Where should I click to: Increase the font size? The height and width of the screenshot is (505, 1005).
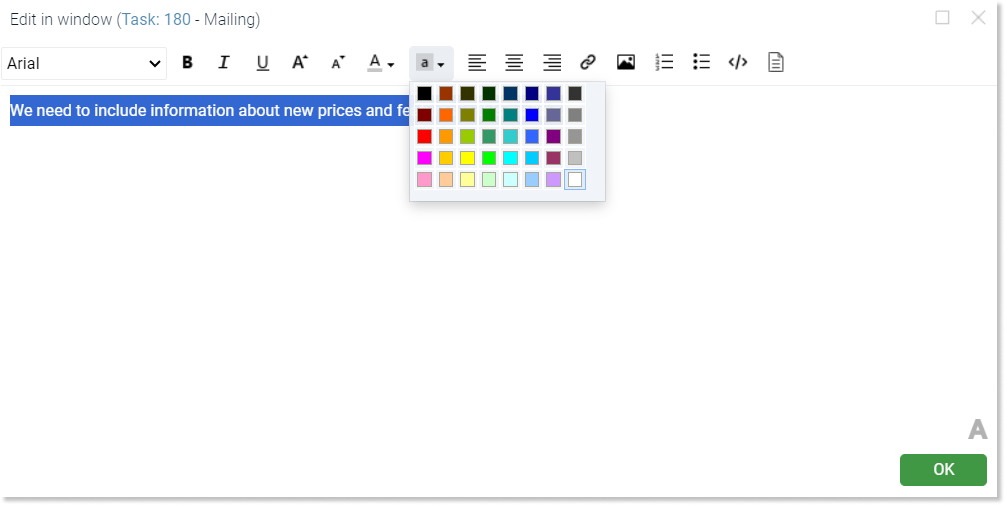300,63
